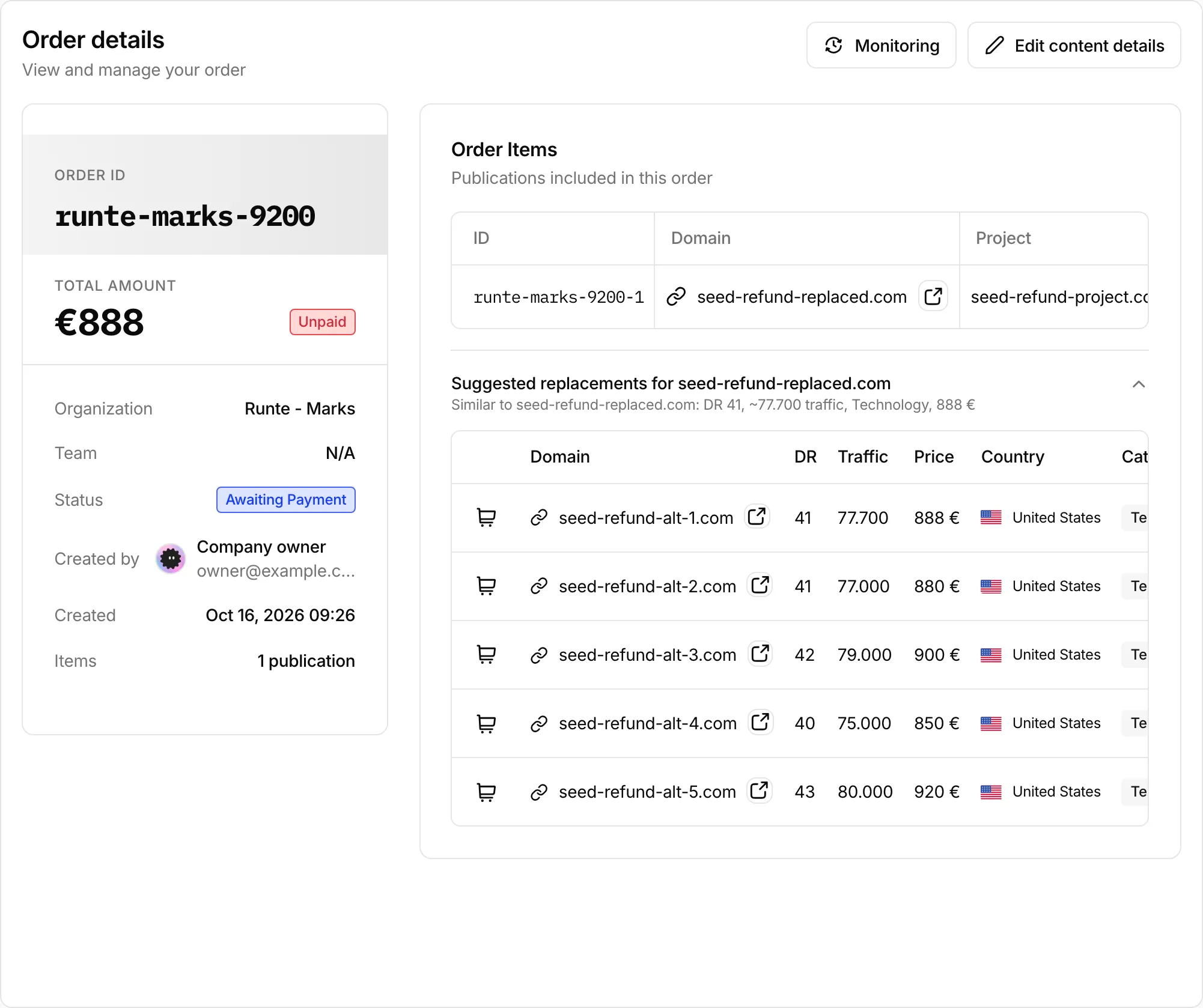Click created date Oct 16, 2026 09:26
This screenshot has height=1008, width=1203.
pyautogui.click(x=280, y=615)
